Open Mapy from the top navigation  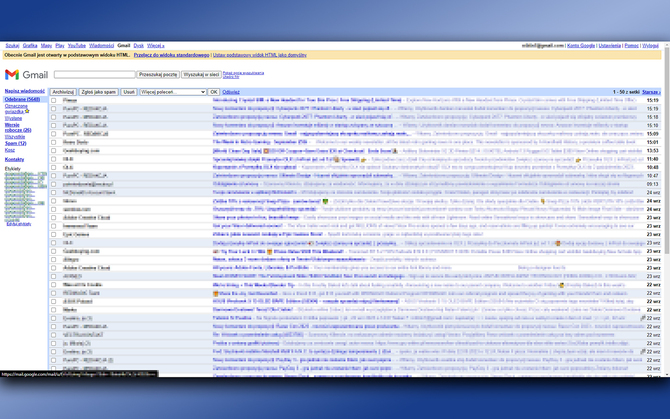click(46, 46)
